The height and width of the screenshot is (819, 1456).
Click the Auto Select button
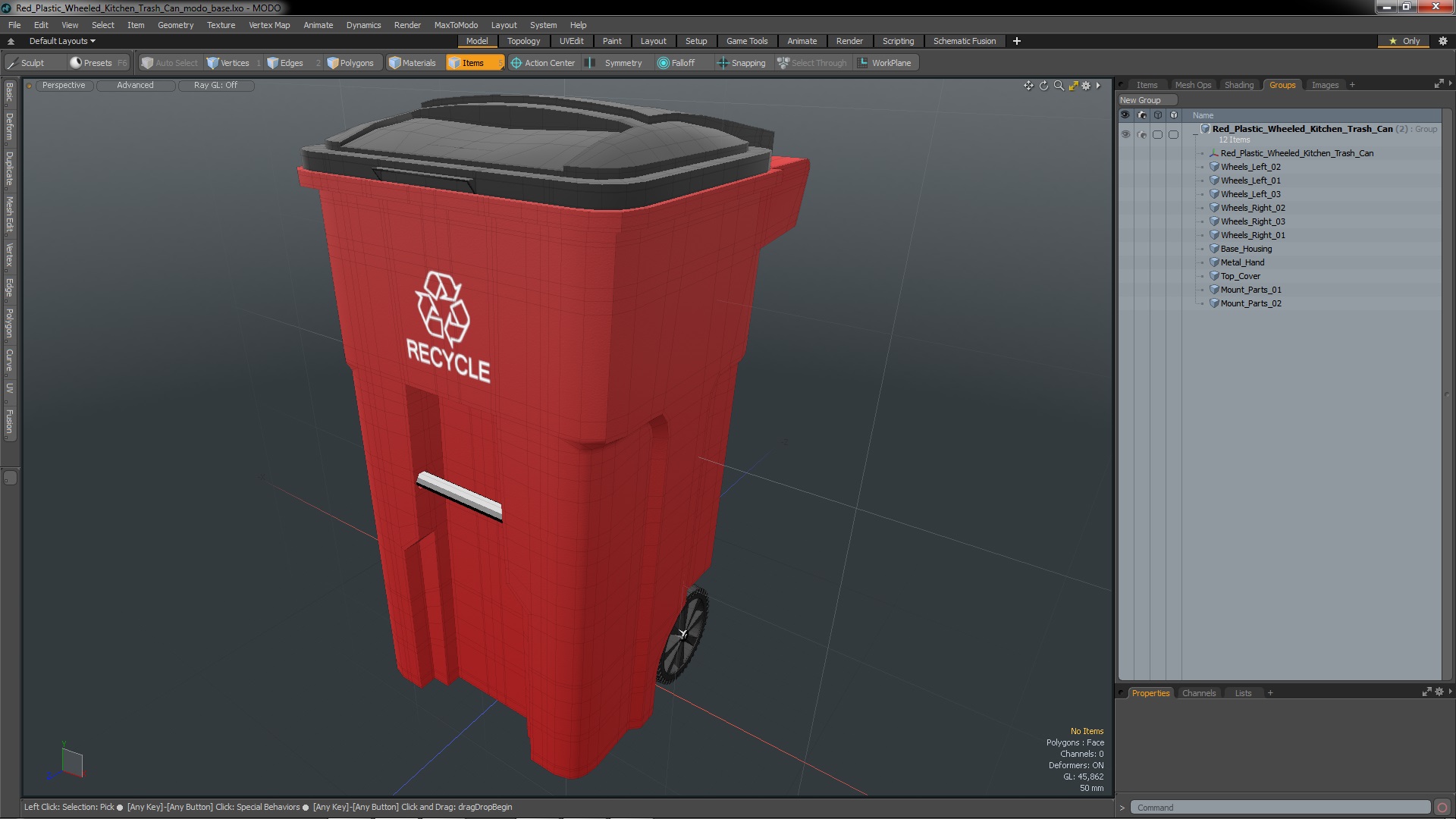click(170, 63)
